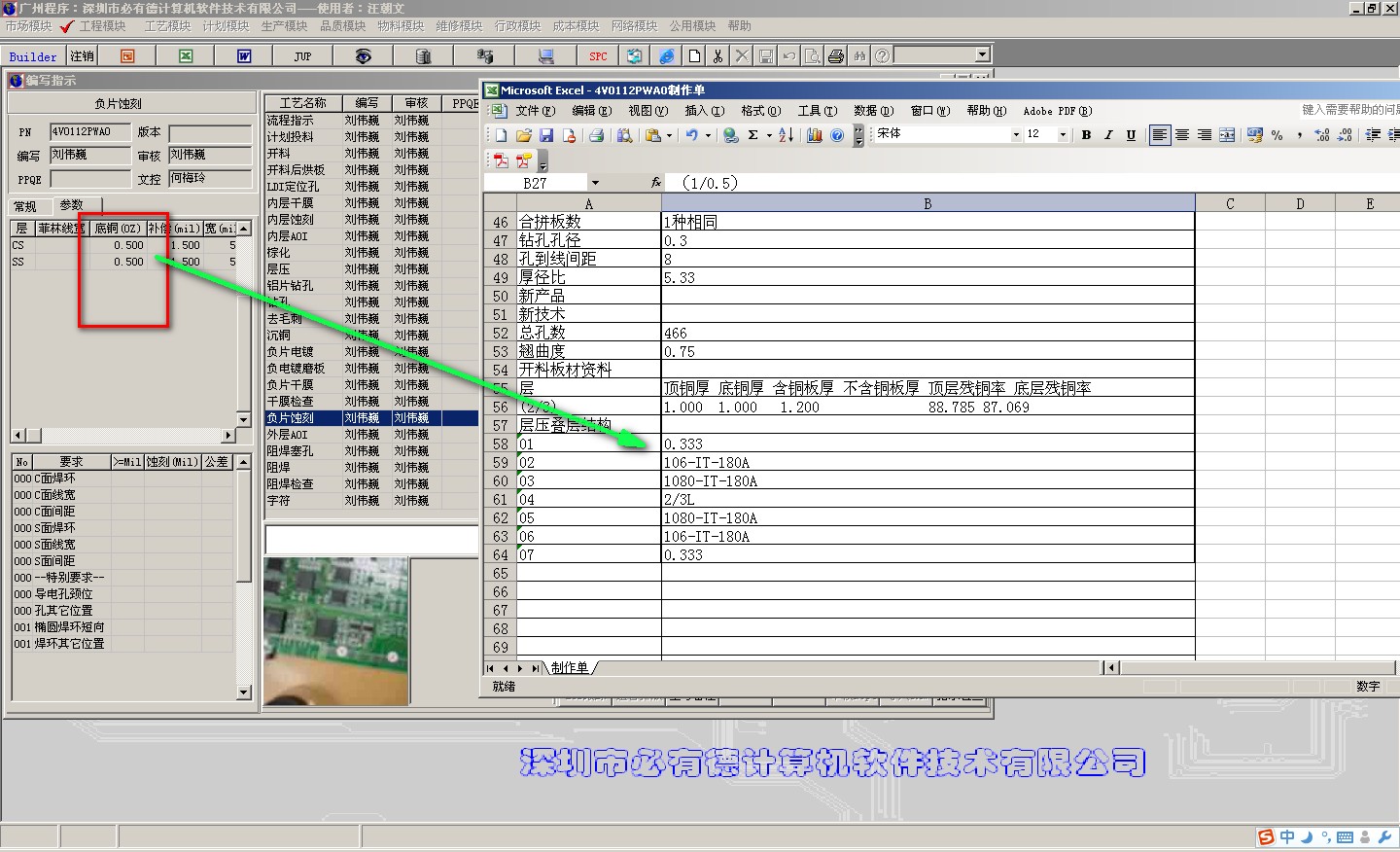The image size is (1400, 852).
Task: Click the Adobe PDF convert icon
Action: pos(502,160)
